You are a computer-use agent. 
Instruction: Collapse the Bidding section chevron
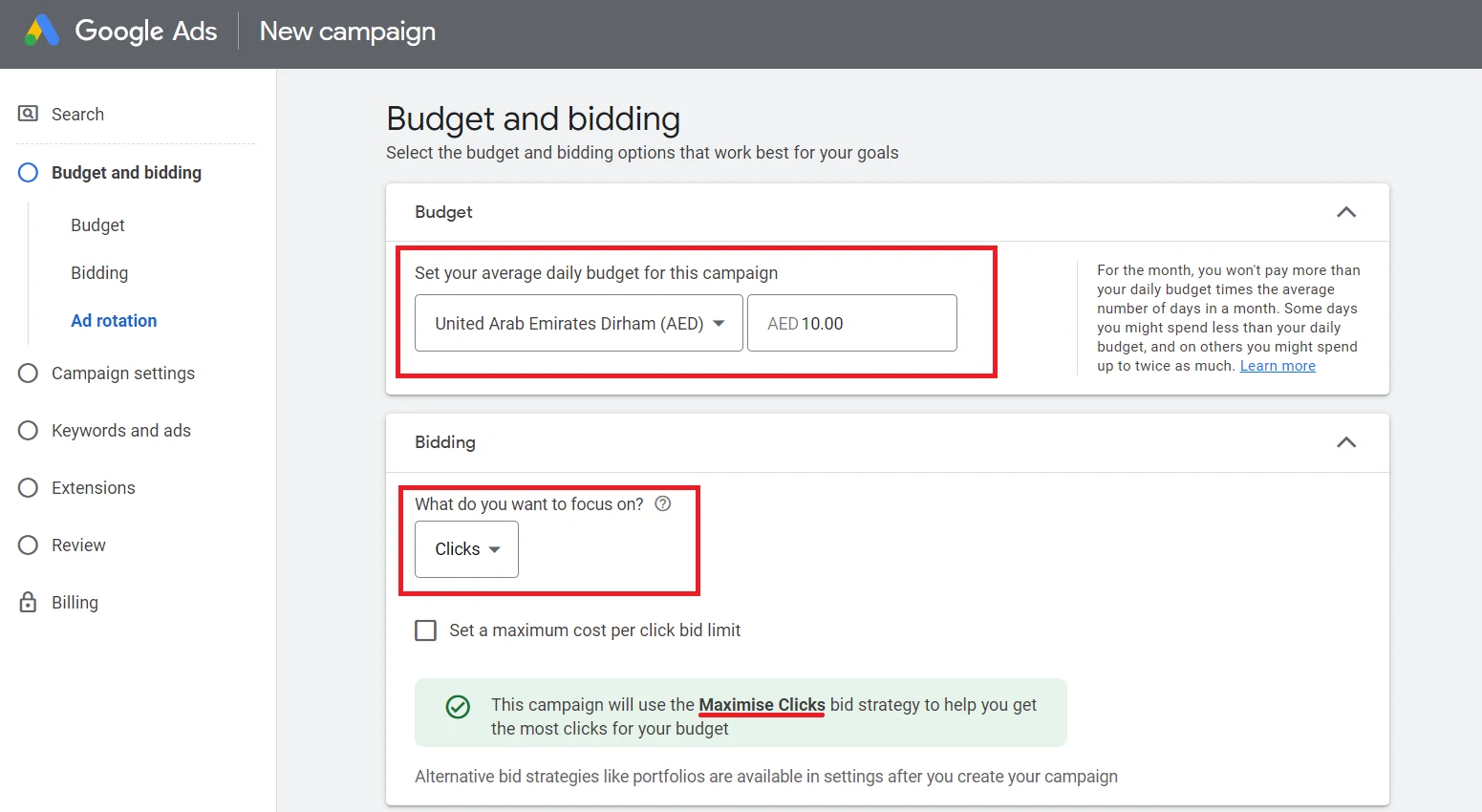pos(1346,442)
